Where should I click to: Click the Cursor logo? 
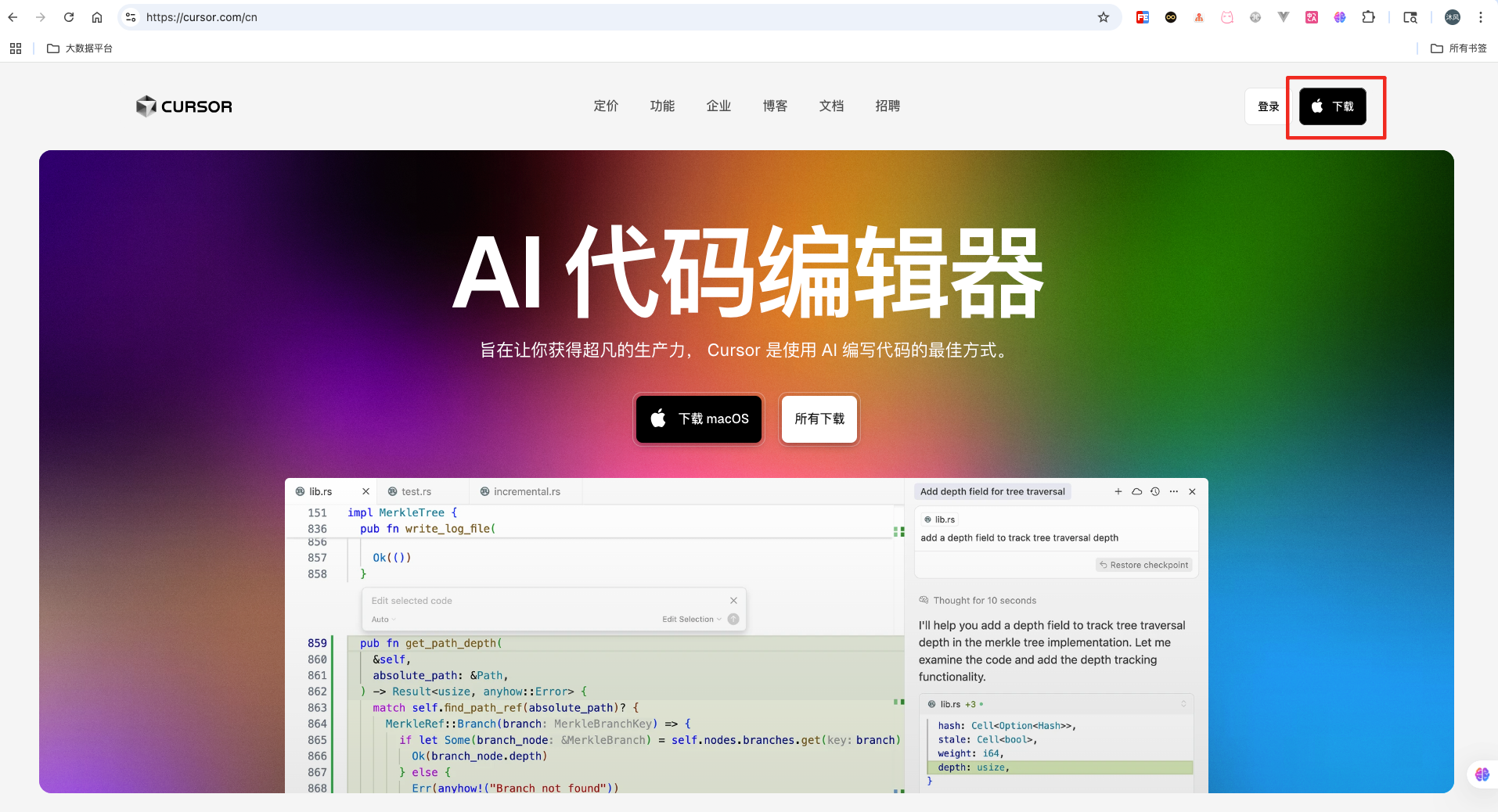click(184, 106)
